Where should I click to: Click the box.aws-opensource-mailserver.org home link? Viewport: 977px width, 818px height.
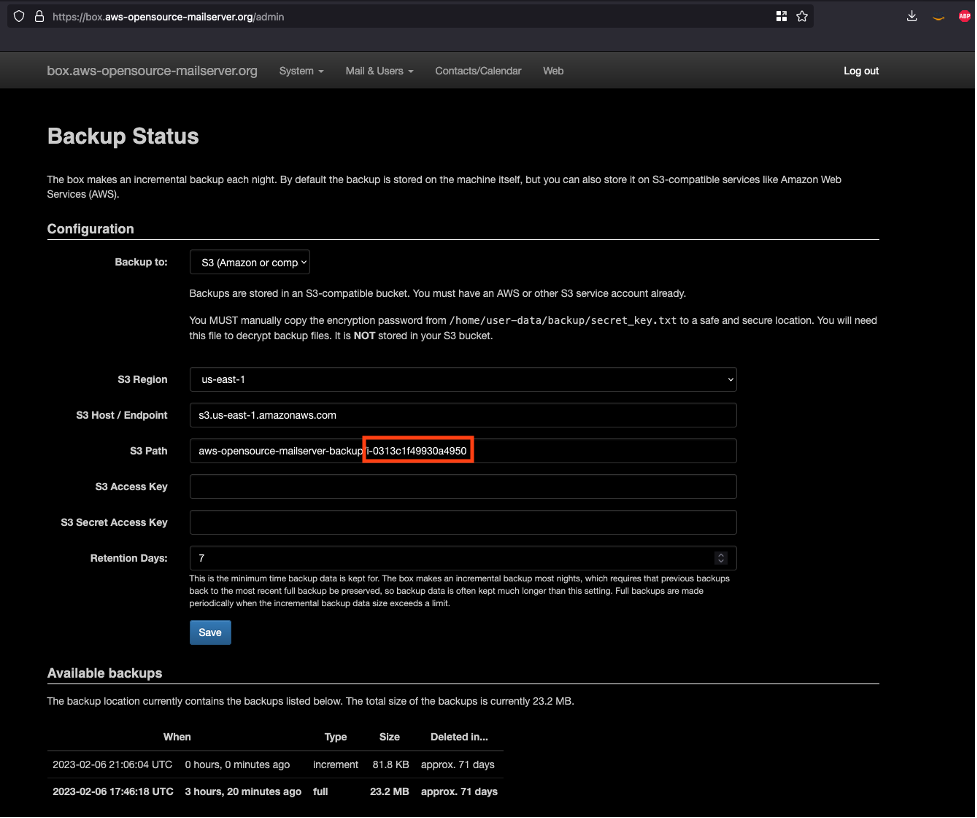(152, 71)
